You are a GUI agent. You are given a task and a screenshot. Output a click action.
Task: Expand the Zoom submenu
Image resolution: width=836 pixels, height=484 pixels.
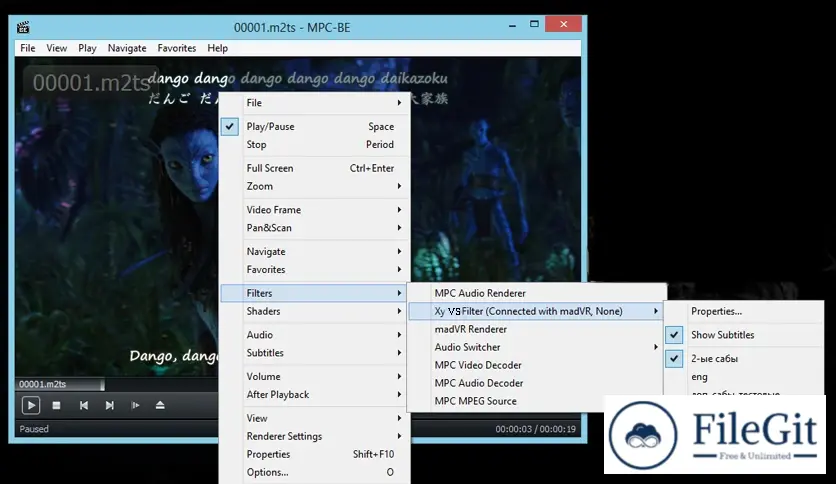coord(315,186)
